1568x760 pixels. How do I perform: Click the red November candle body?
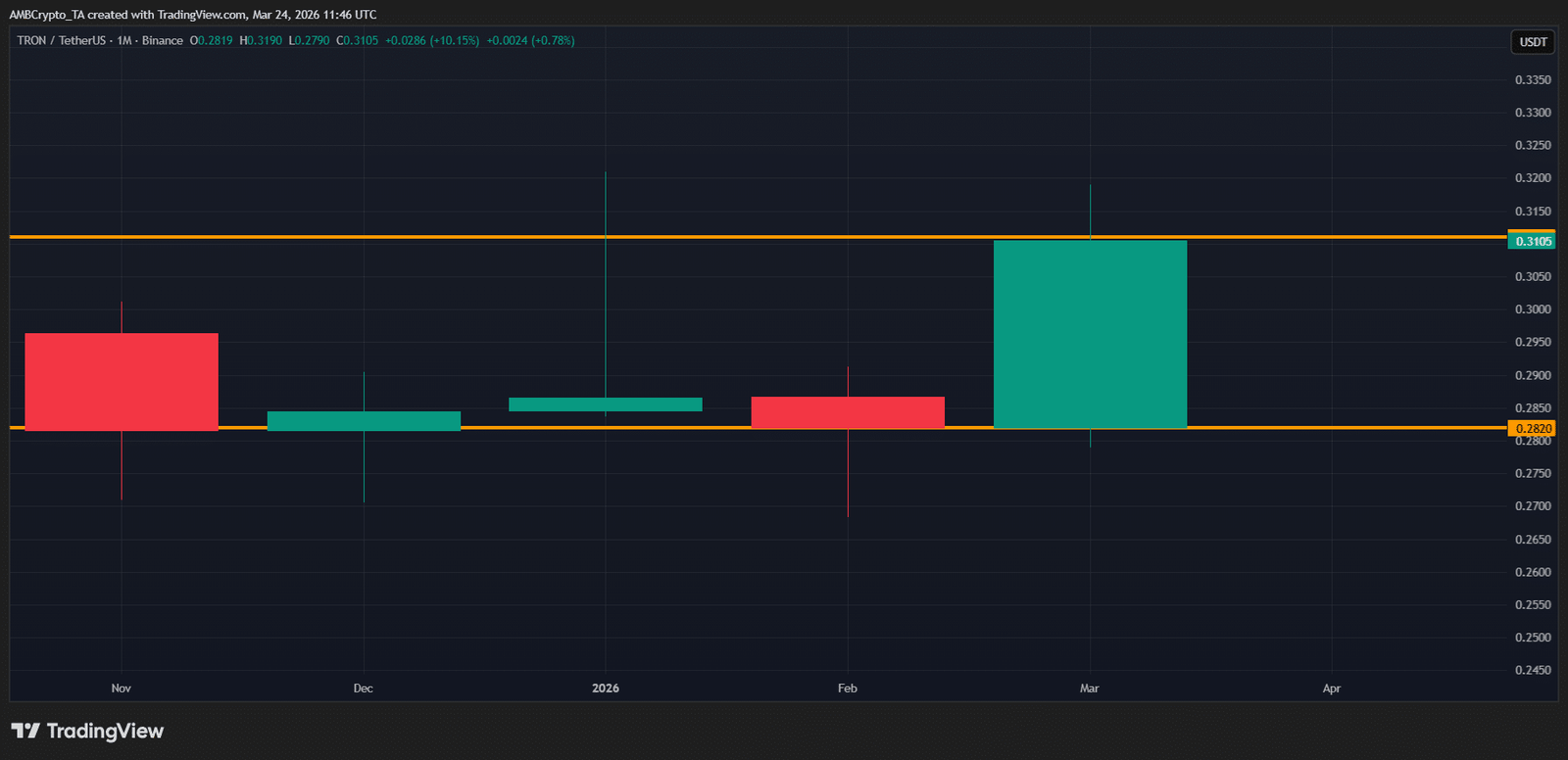pyautogui.click(x=122, y=381)
